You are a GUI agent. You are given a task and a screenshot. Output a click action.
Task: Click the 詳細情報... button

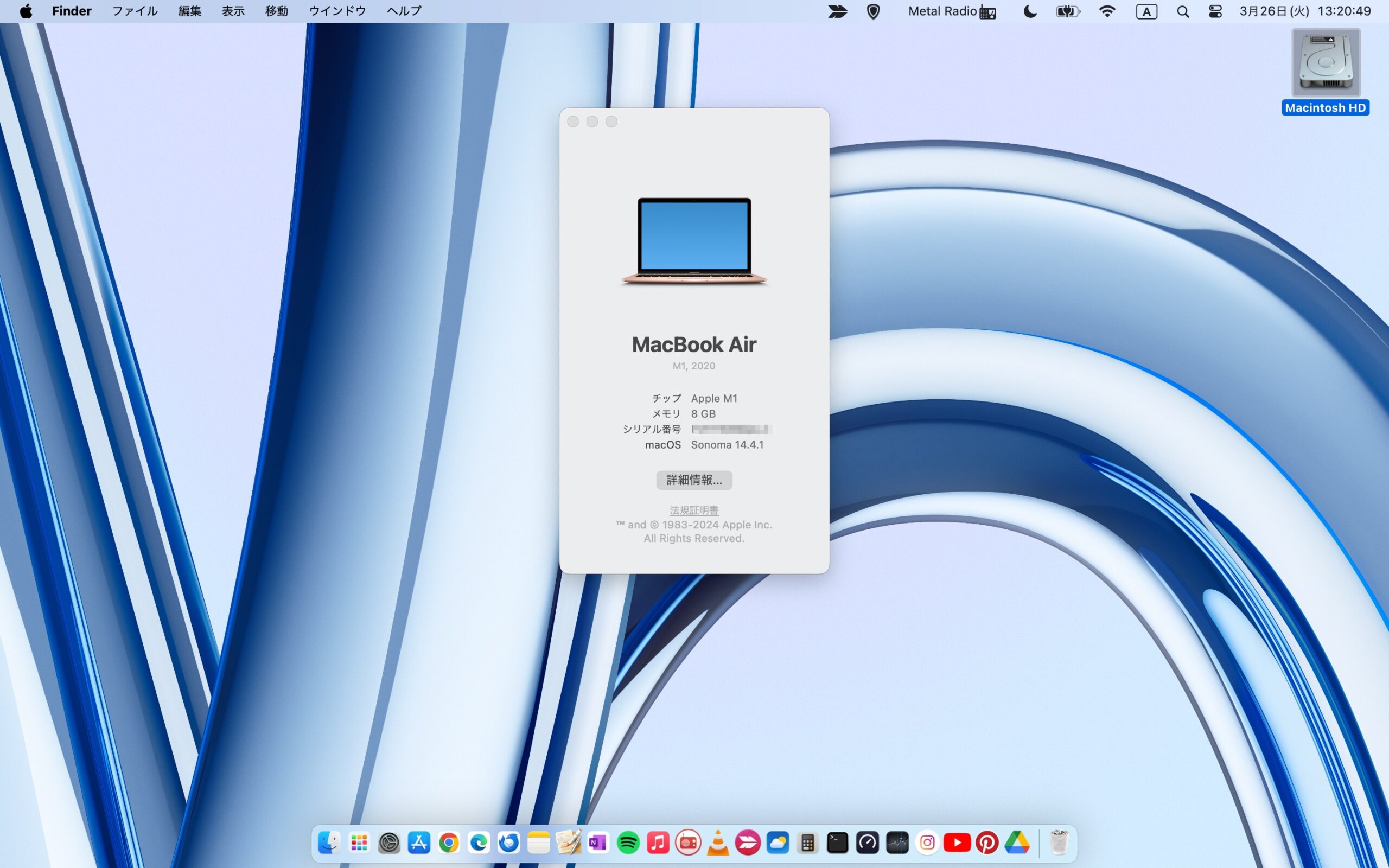tap(694, 480)
